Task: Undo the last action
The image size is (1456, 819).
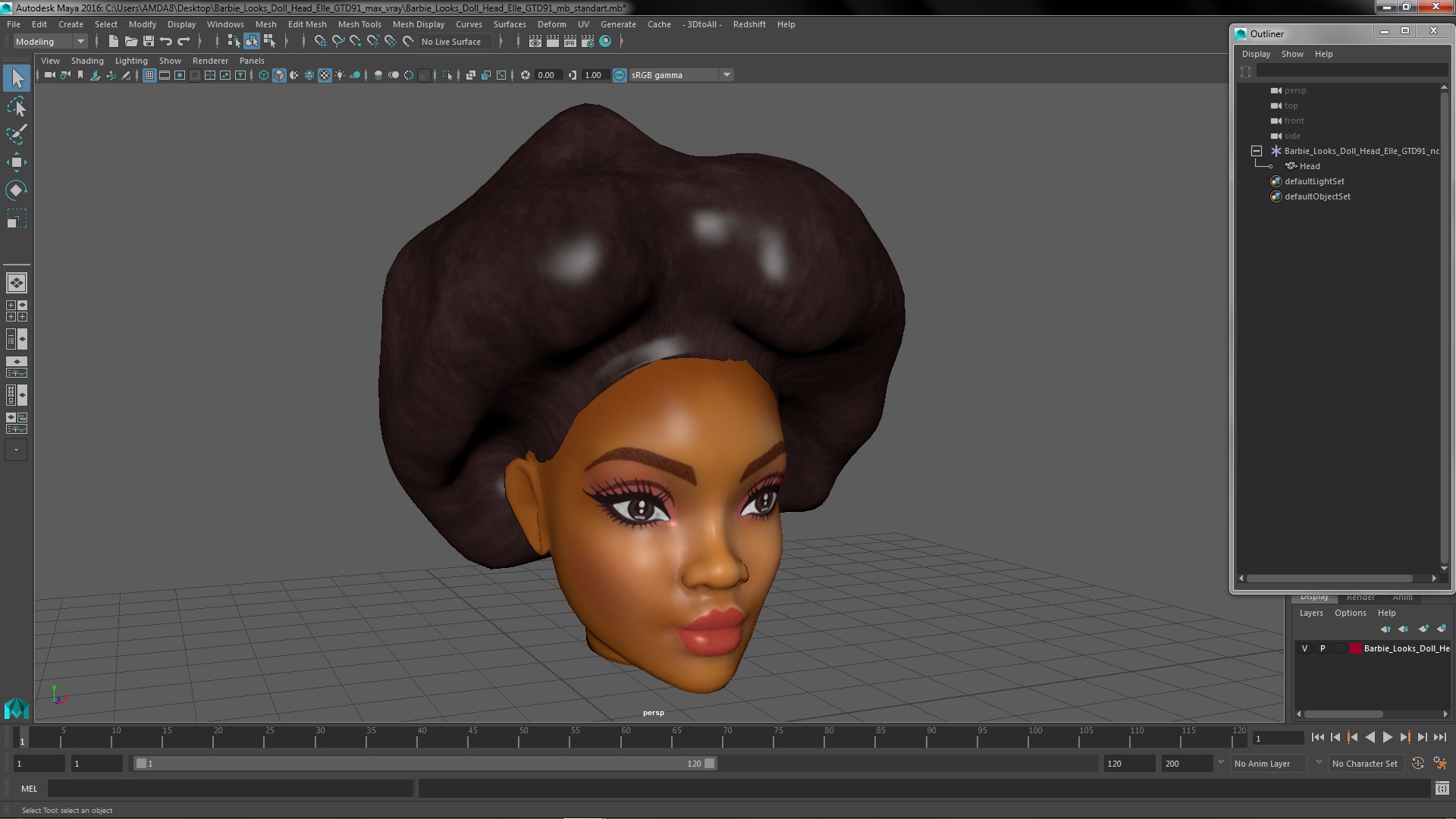Action: (166, 42)
